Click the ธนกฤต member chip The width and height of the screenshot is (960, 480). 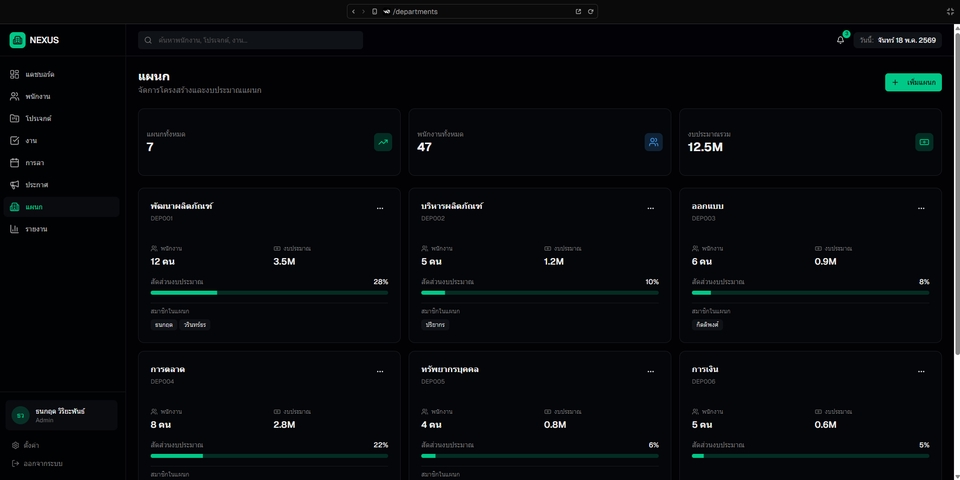(x=164, y=325)
